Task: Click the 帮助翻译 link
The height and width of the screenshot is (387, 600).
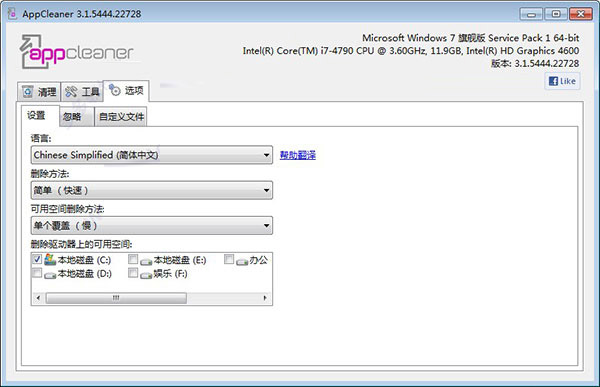Action: [x=298, y=155]
